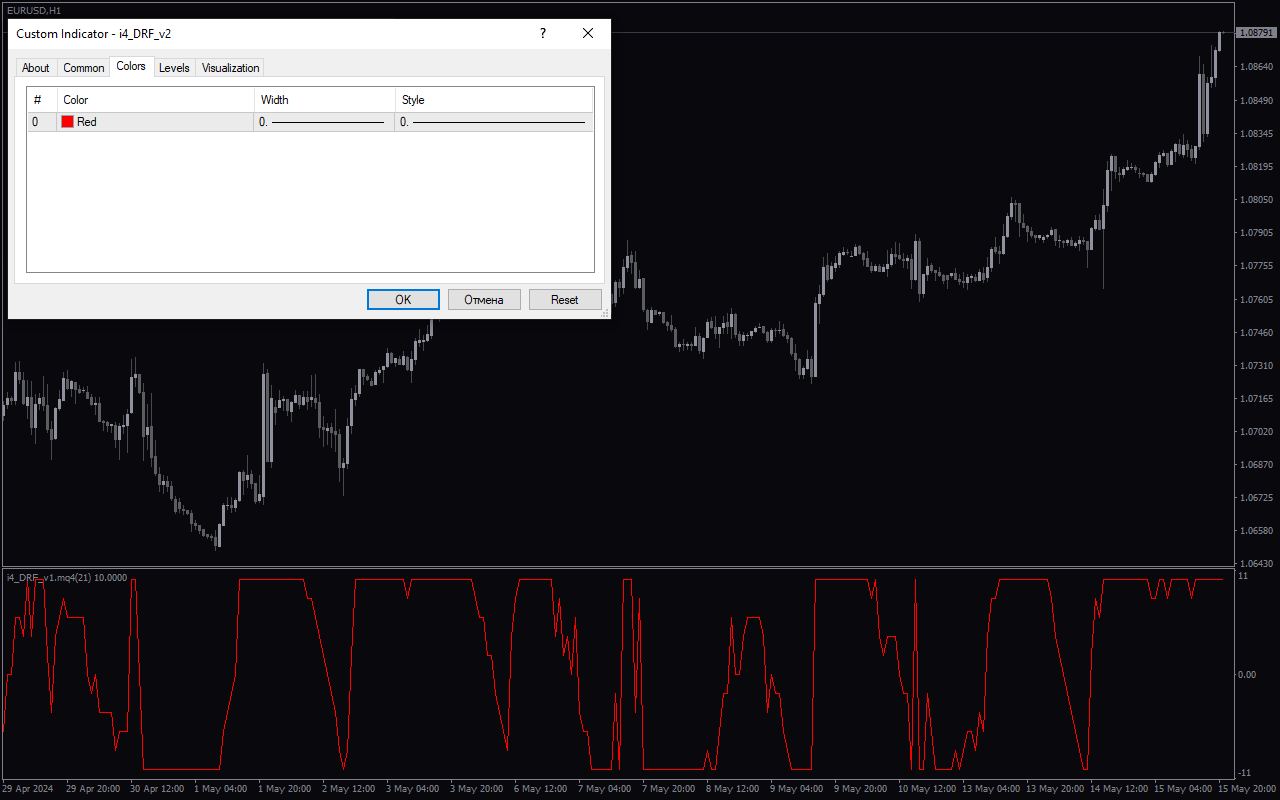This screenshot has height=800, width=1280.
Task: Switch to the About tab
Action: [36, 68]
